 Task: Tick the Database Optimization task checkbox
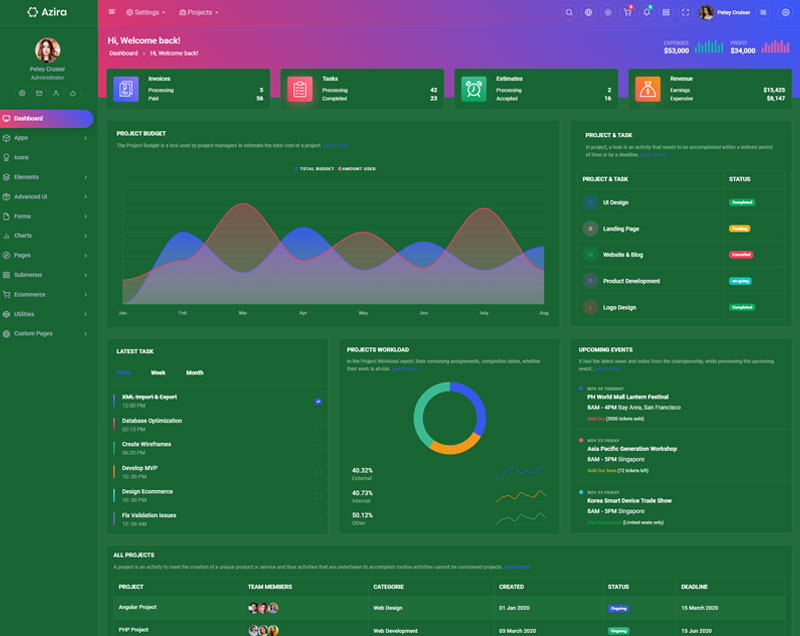point(318,425)
